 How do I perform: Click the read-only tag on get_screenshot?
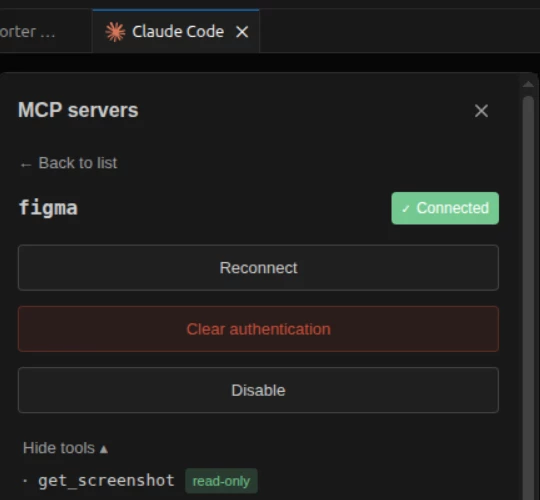[221, 481]
